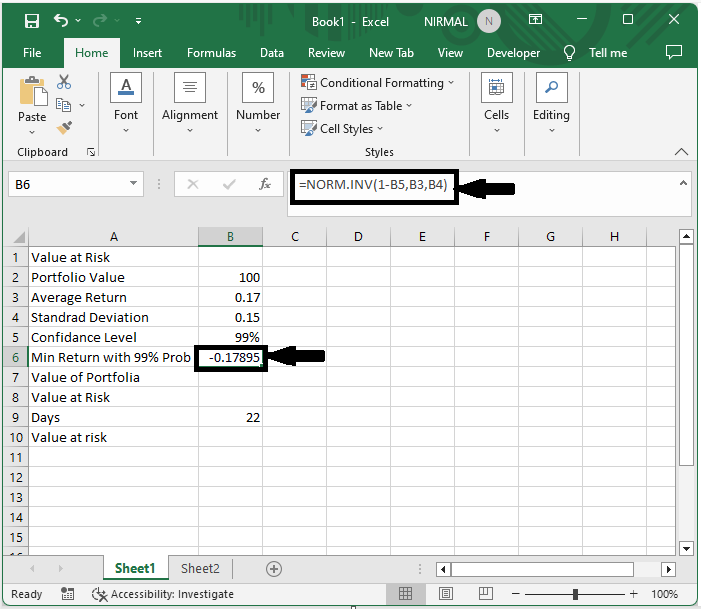The image size is (701, 609).
Task: Select row 6 header
Action: (x=16, y=357)
